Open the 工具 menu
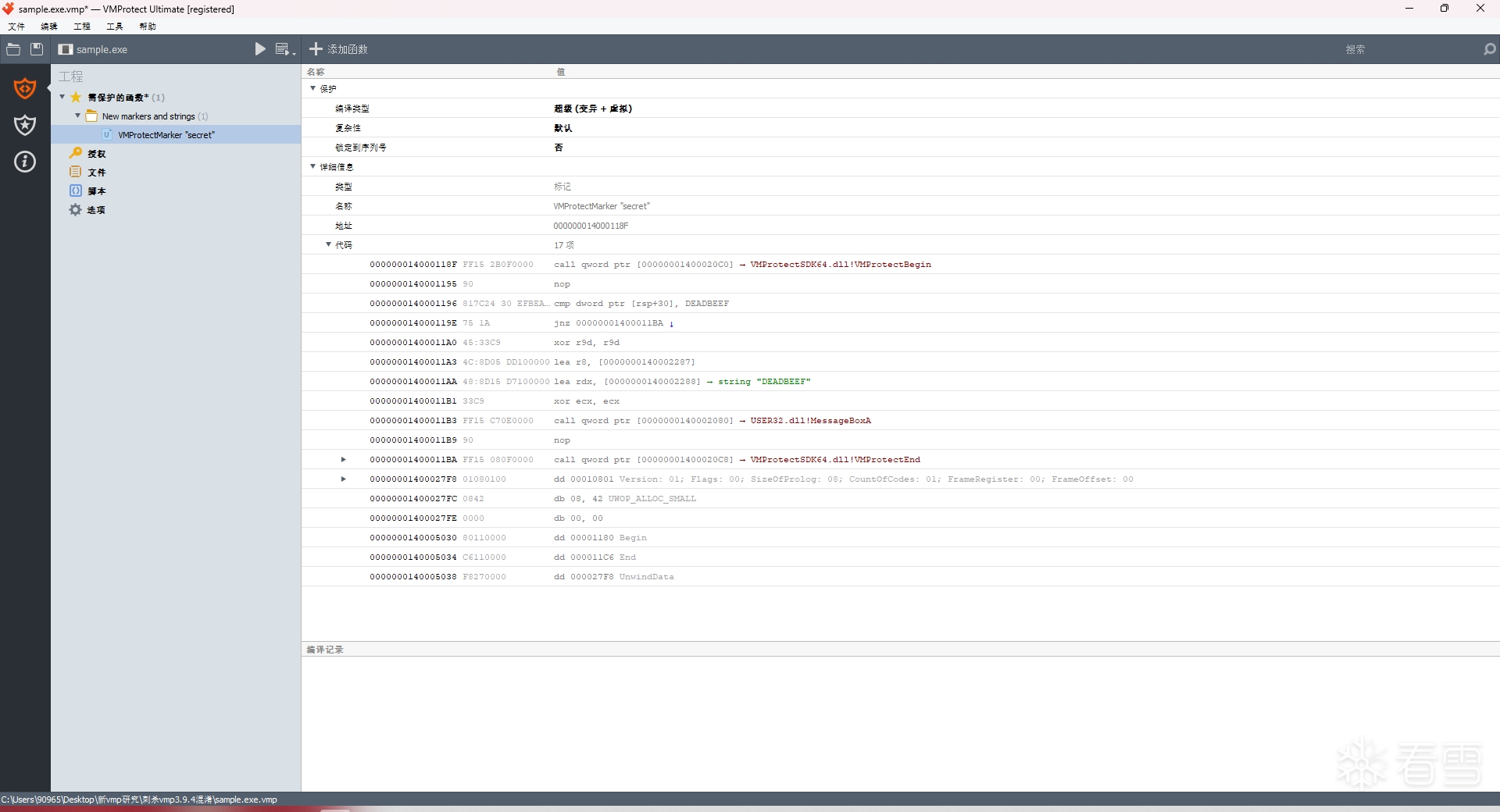Viewport: 1500px width, 812px height. [x=115, y=27]
